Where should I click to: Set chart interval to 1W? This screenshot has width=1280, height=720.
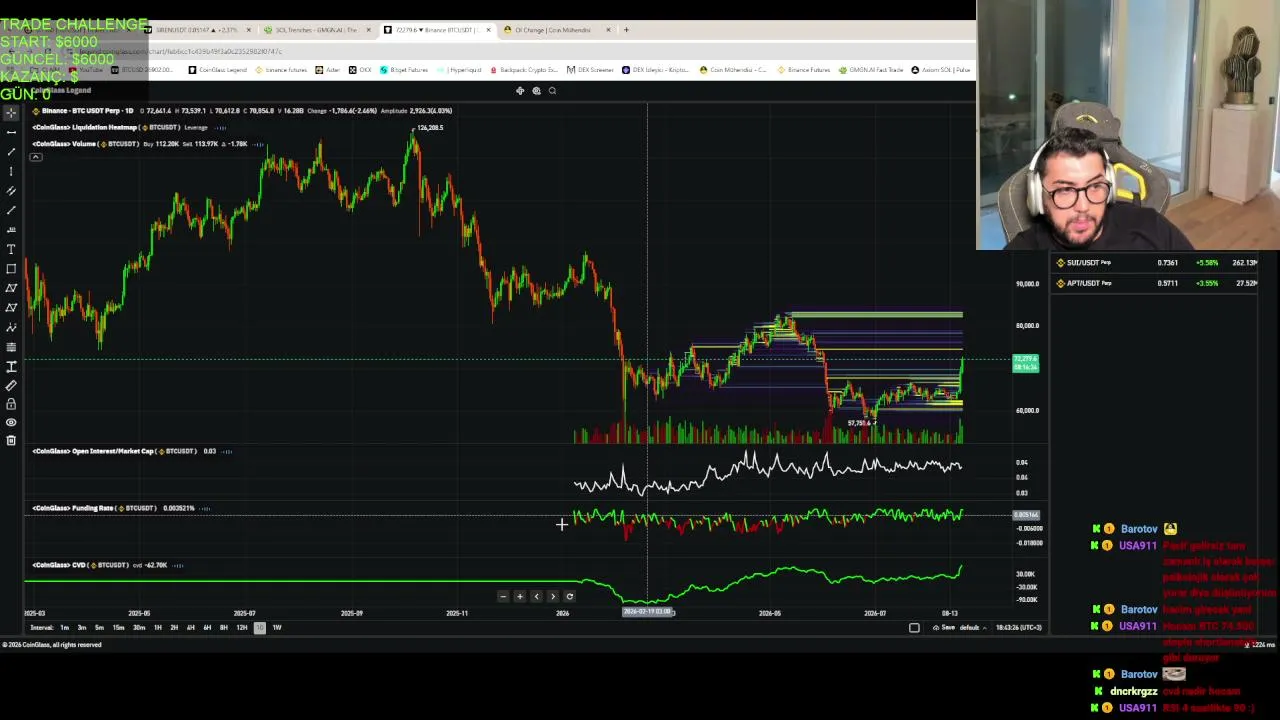pyautogui.click(x=277, y=628)
